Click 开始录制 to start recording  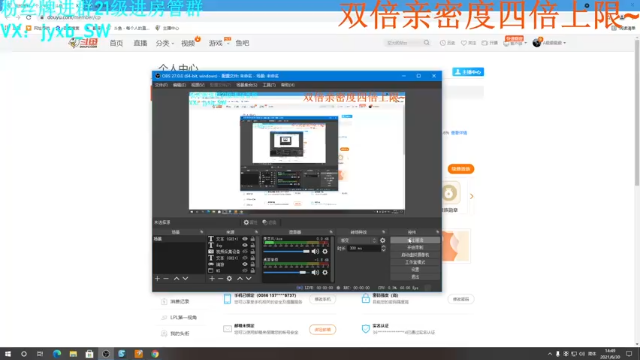[415, 248]
